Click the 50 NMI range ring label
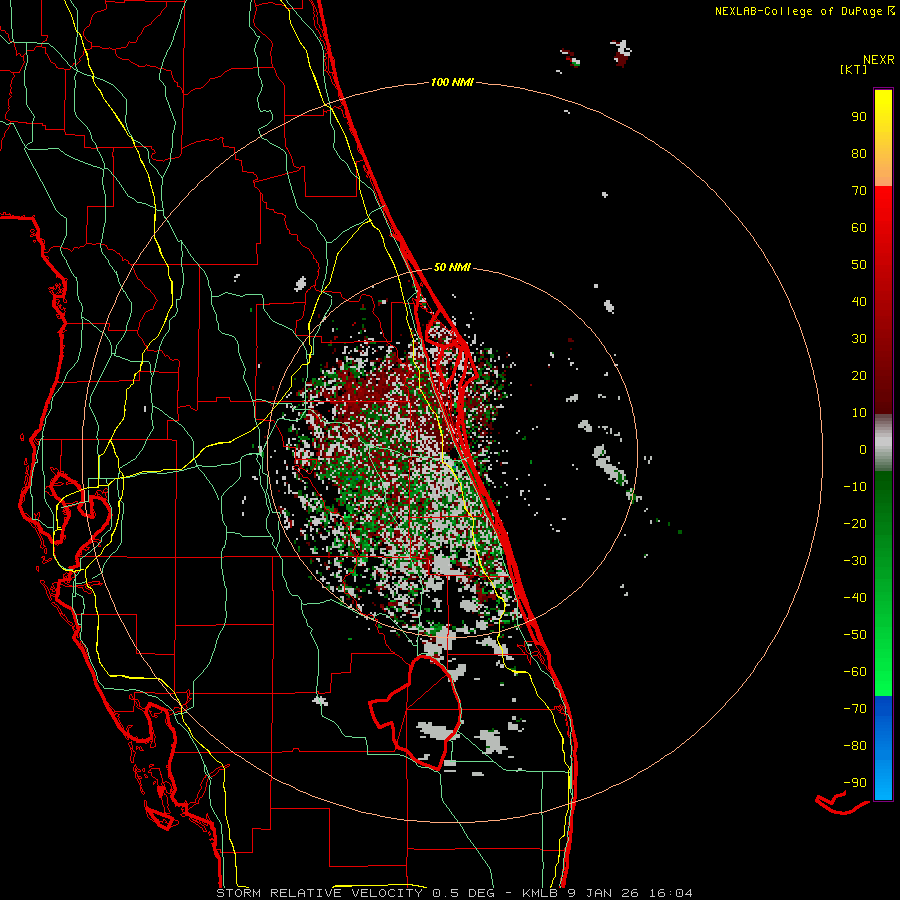The image size is (900, 900). tap(452, 267)
